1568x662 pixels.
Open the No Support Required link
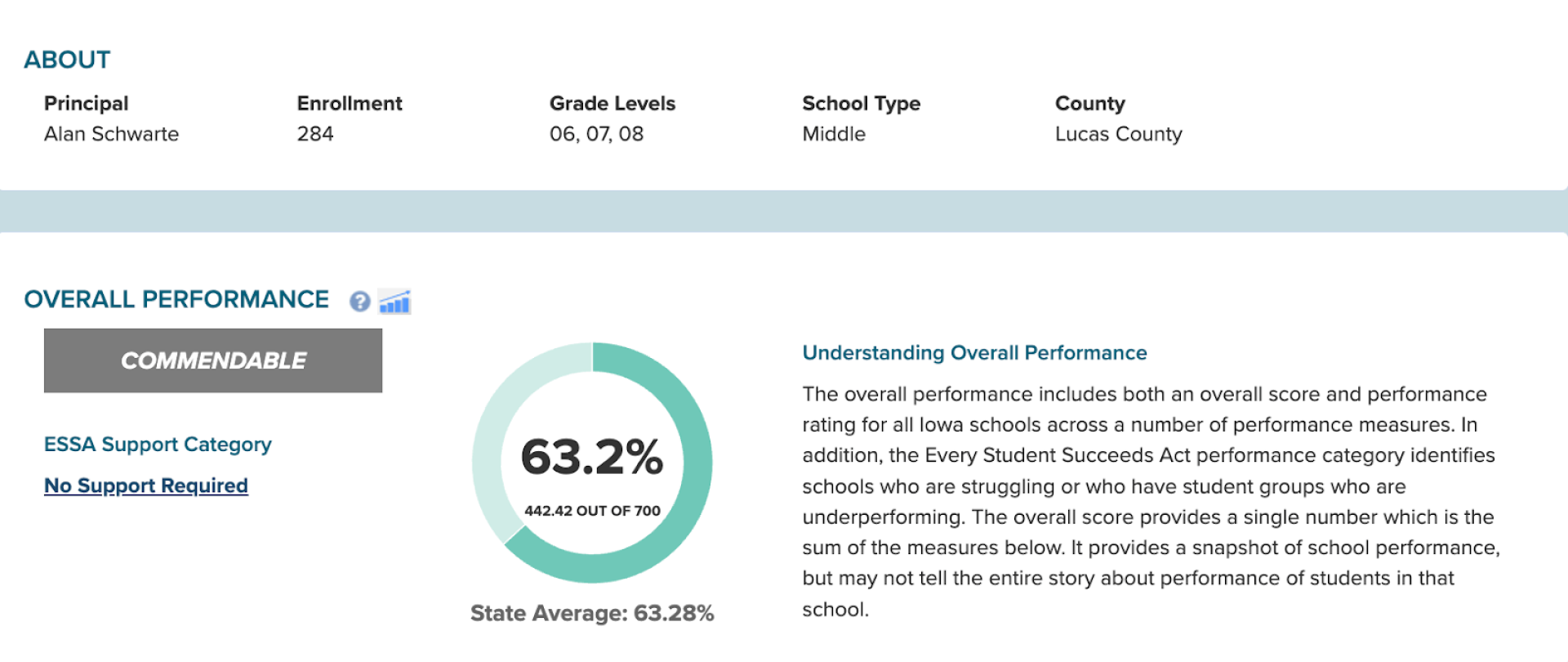pyautogui.click(x=145, y=485)
